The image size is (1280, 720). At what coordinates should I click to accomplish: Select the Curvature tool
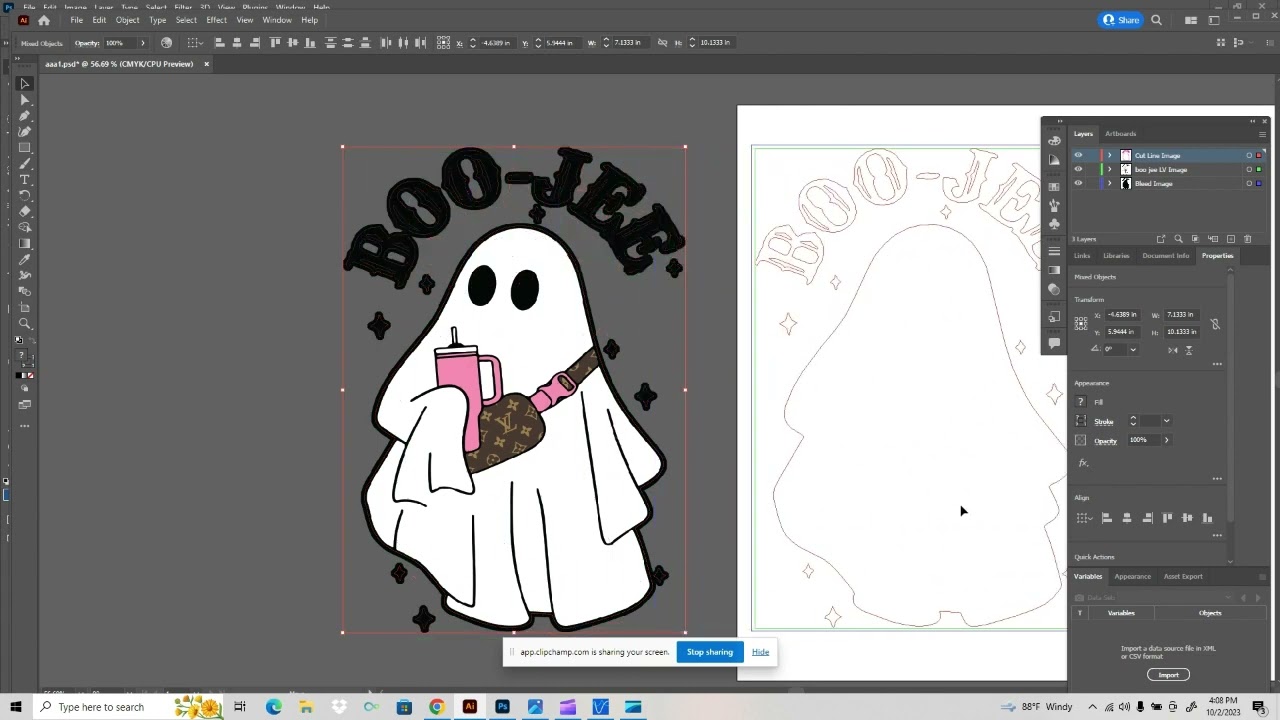25,132
